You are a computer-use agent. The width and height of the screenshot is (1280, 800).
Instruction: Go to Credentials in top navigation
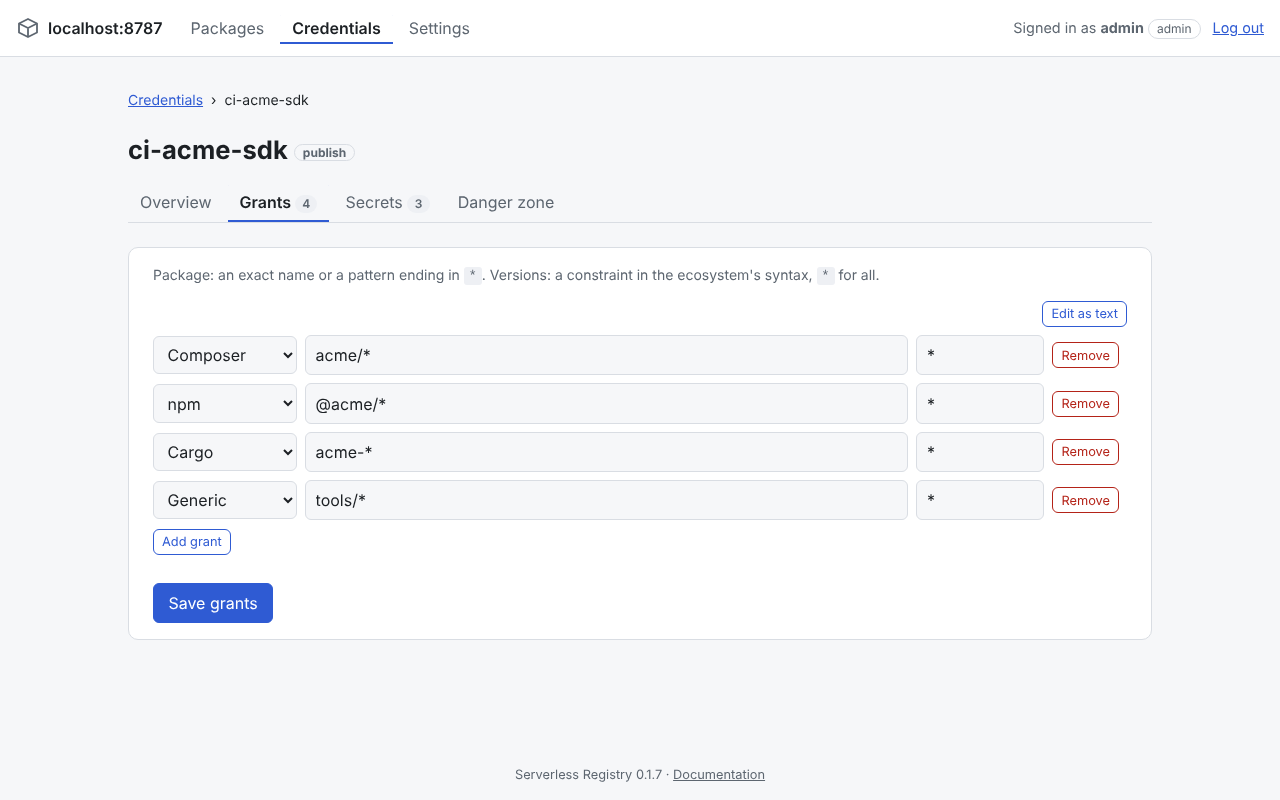pos(336,28)
